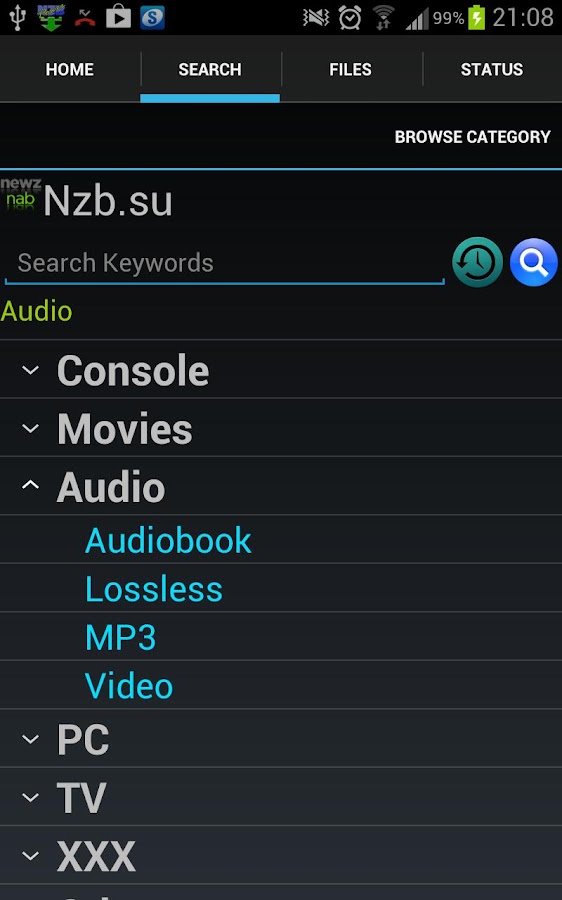Open the STATUS tab
This screenshot has height=900, width=562.
(x=492, y=69)
